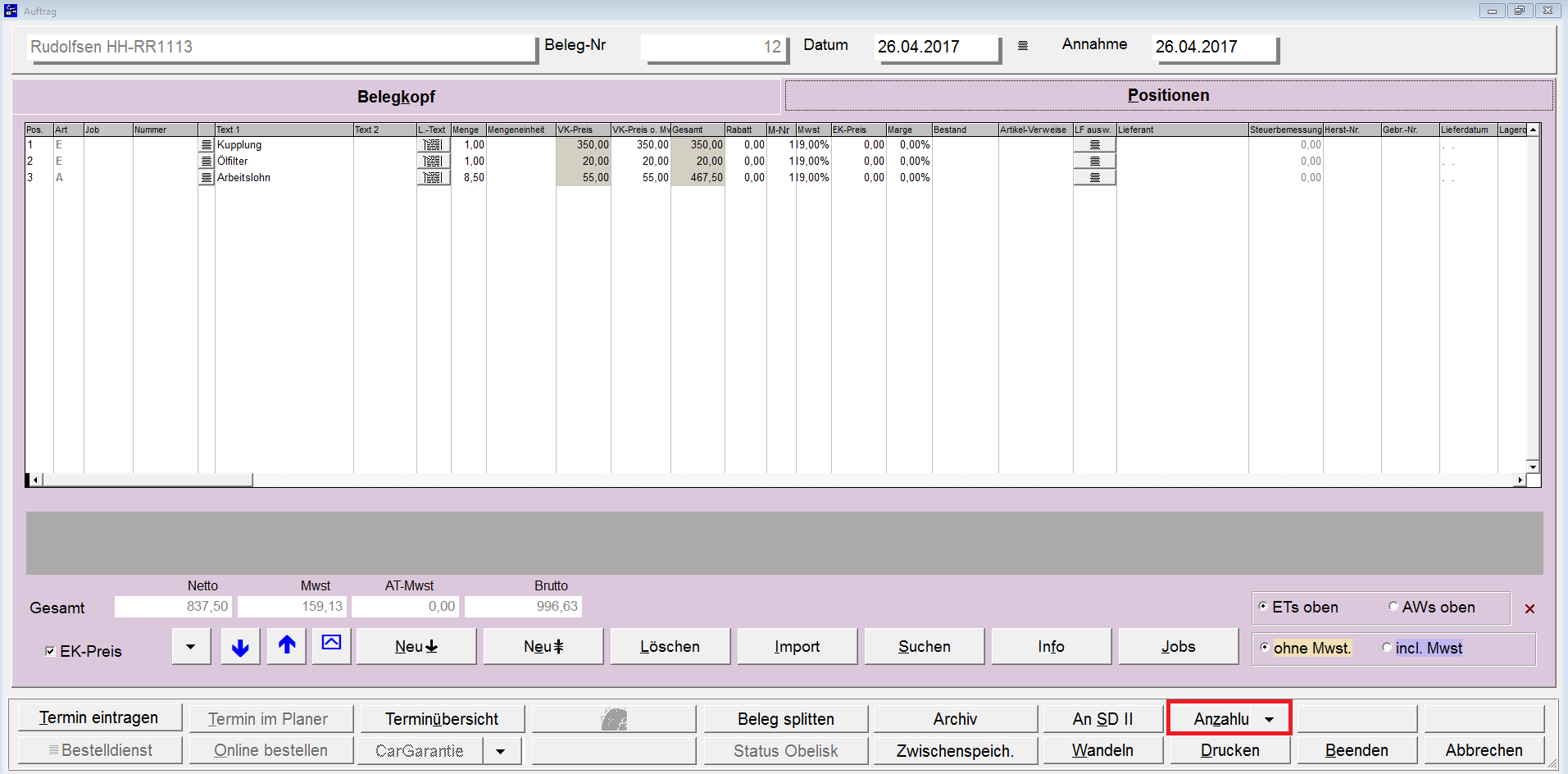Image resolution: width=1568 pixels, height=774 pixels.
Task: Open the Anzahlu dropdown arrow
Action: pos(1270,719)
